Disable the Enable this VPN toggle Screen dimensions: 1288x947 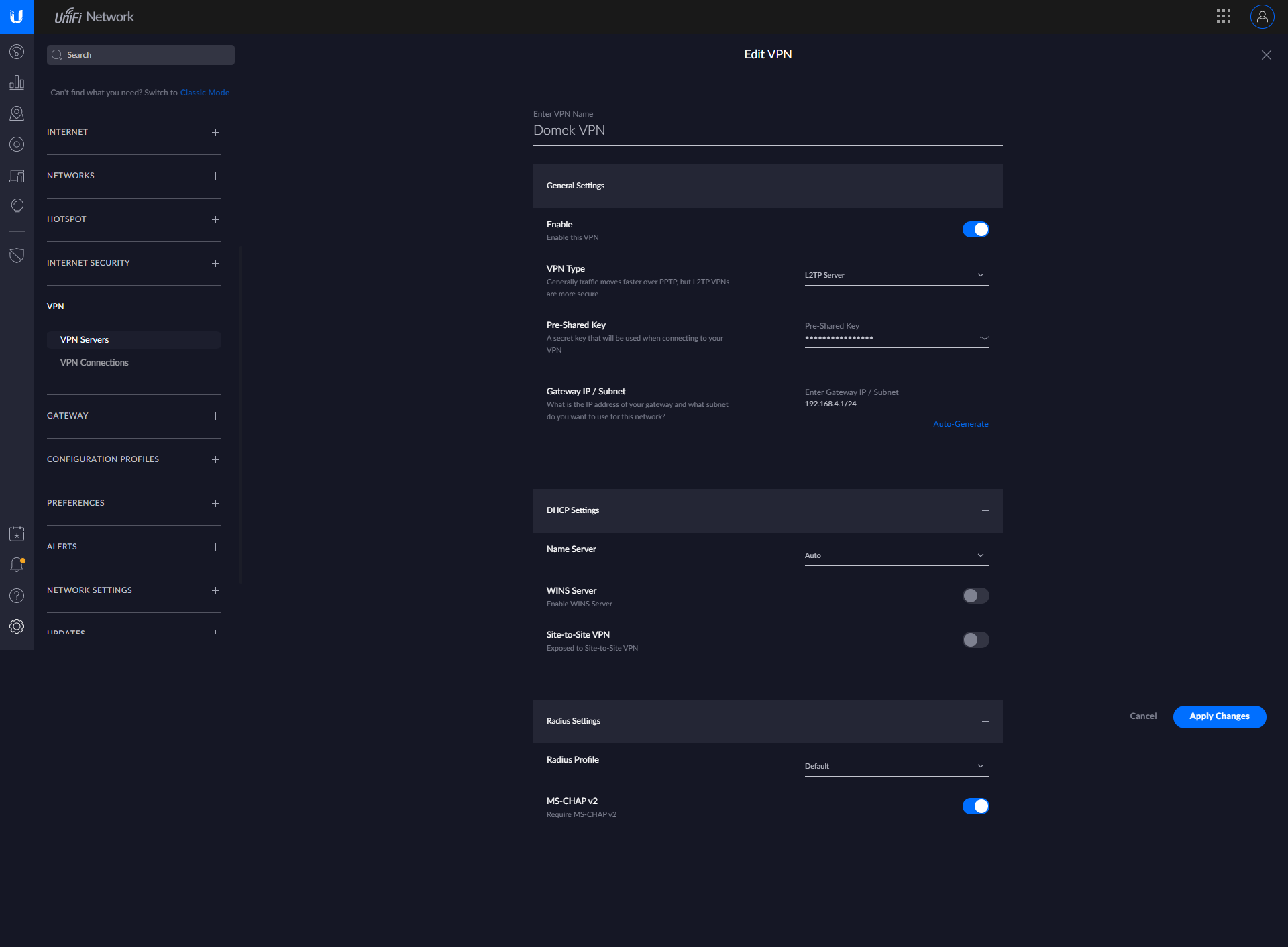(975, 229)
